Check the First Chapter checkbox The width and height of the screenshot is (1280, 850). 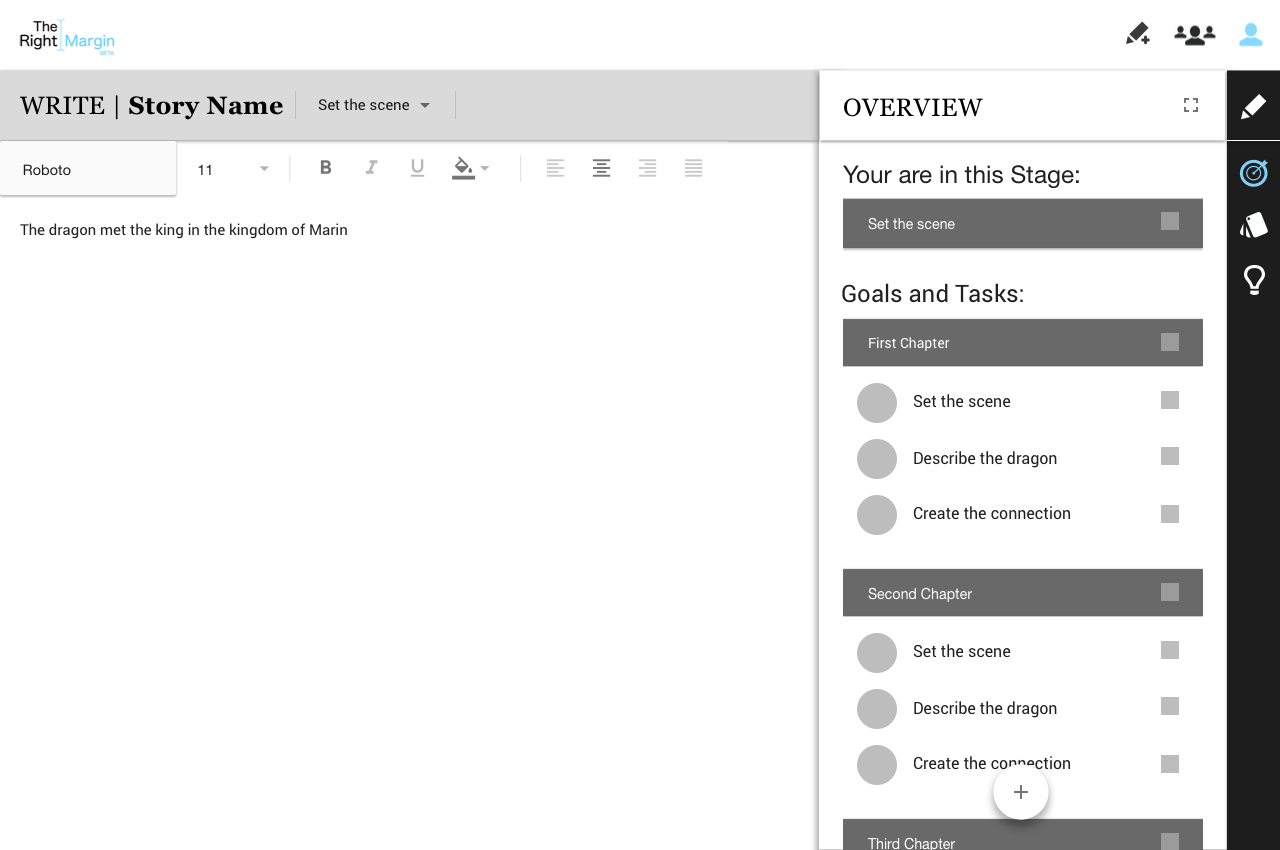click(1170, 342)
